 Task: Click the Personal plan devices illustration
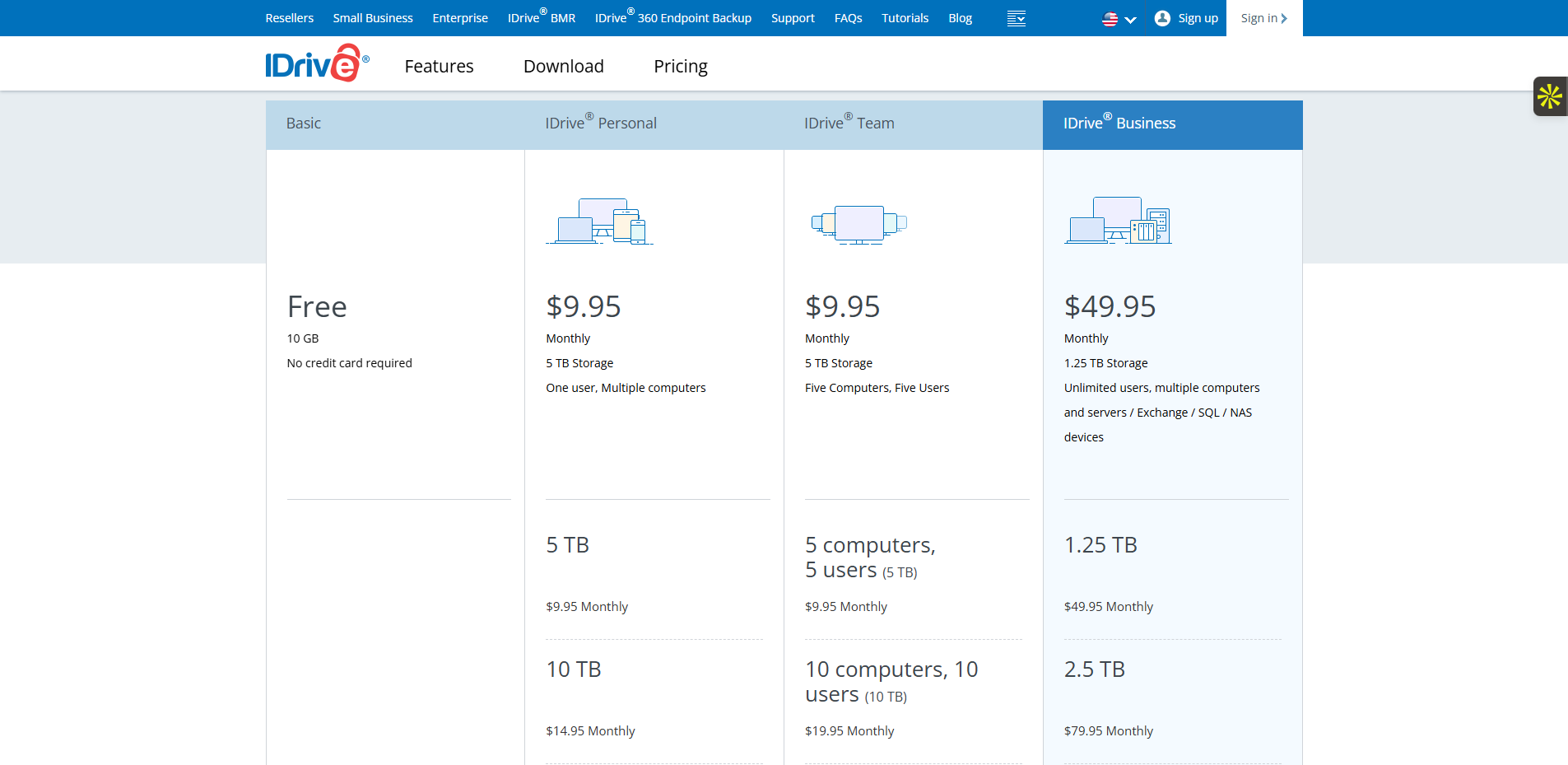click(x=599, y=222)
